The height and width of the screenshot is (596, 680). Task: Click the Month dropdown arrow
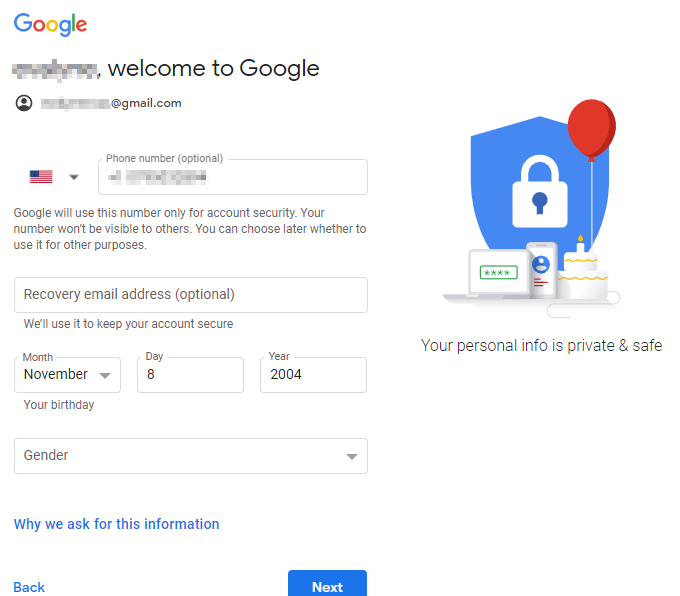pyautogui.click(x=105, y=376)
